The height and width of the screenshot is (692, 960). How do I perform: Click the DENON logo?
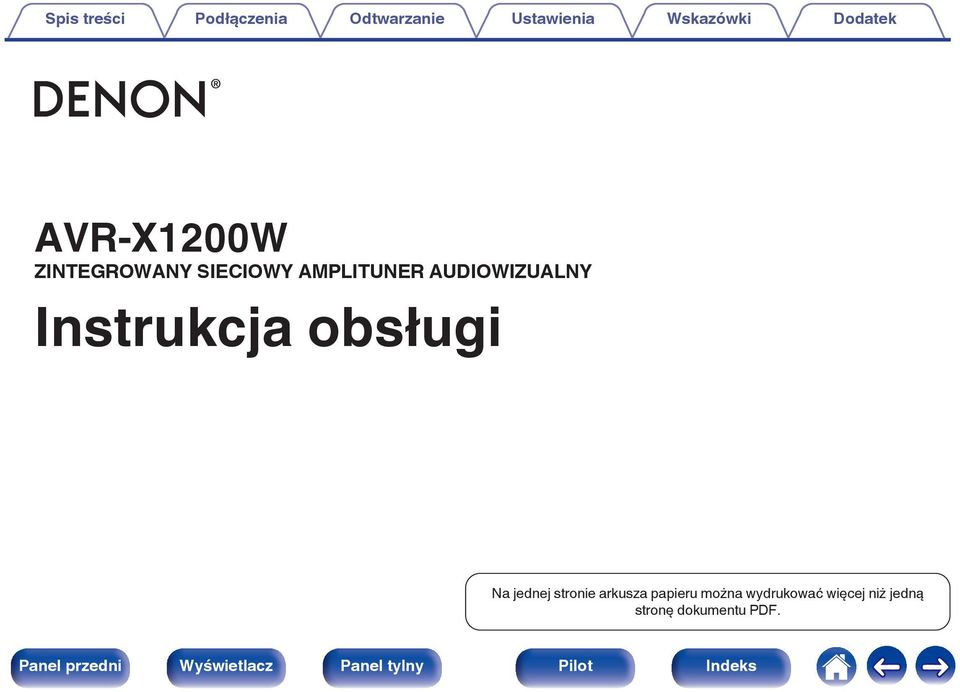(x=127, y=99)
